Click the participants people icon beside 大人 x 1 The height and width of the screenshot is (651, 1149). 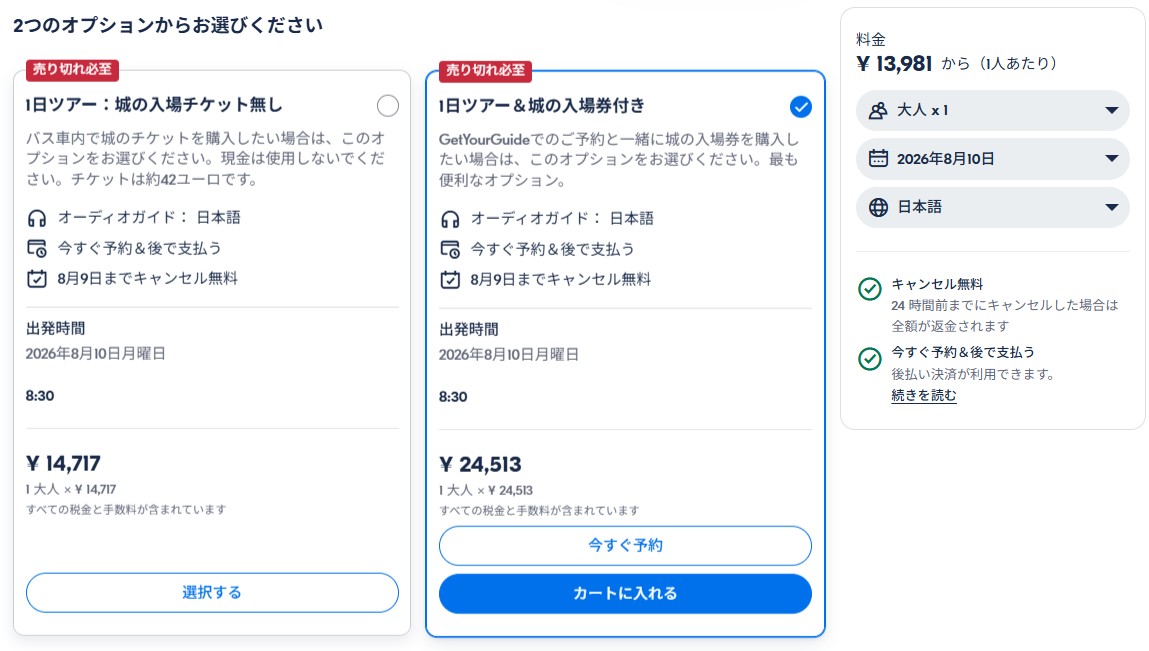click(878, 111)
